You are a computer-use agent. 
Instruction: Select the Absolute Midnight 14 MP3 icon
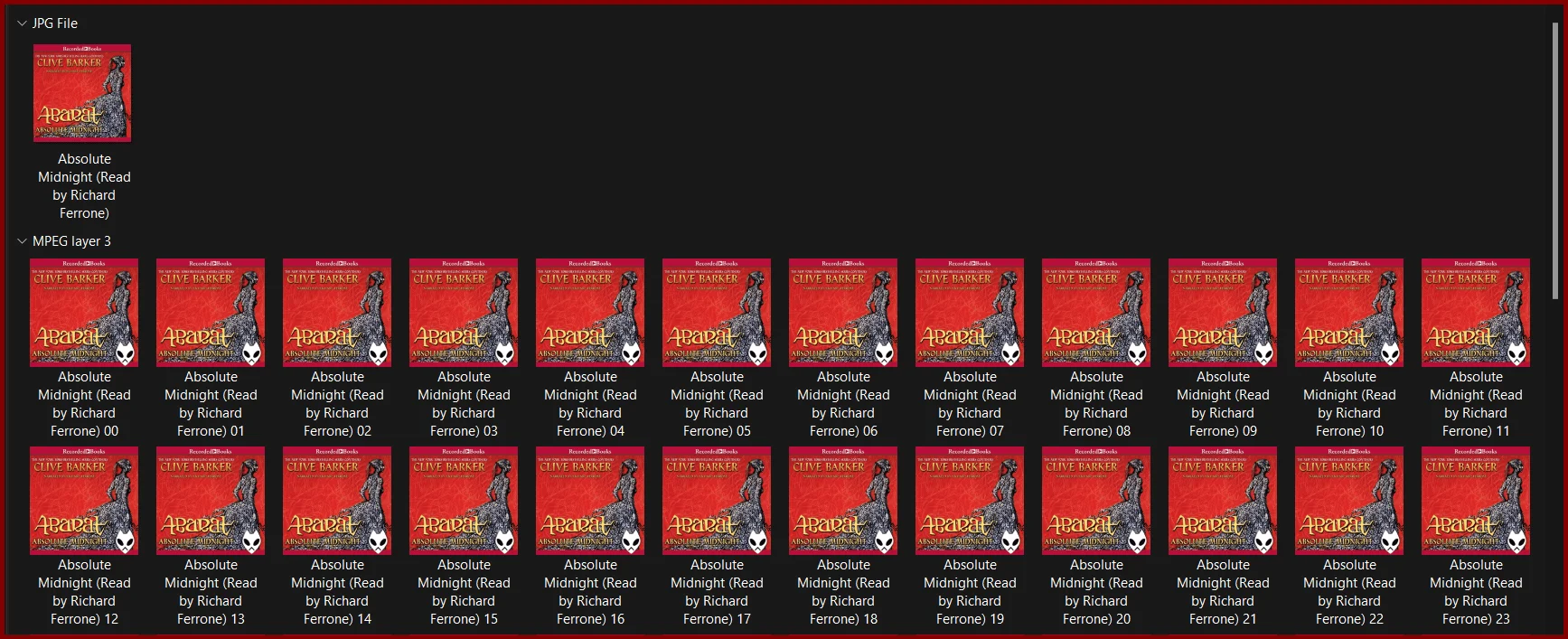pyautogui.click(x=337, y=501)
